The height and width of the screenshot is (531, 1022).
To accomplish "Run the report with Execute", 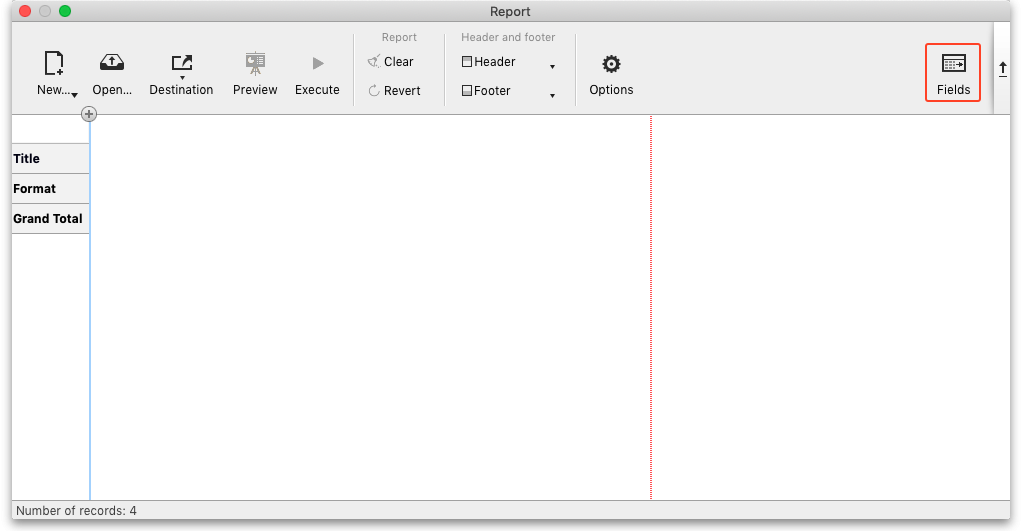I will (x=317, y=64).
